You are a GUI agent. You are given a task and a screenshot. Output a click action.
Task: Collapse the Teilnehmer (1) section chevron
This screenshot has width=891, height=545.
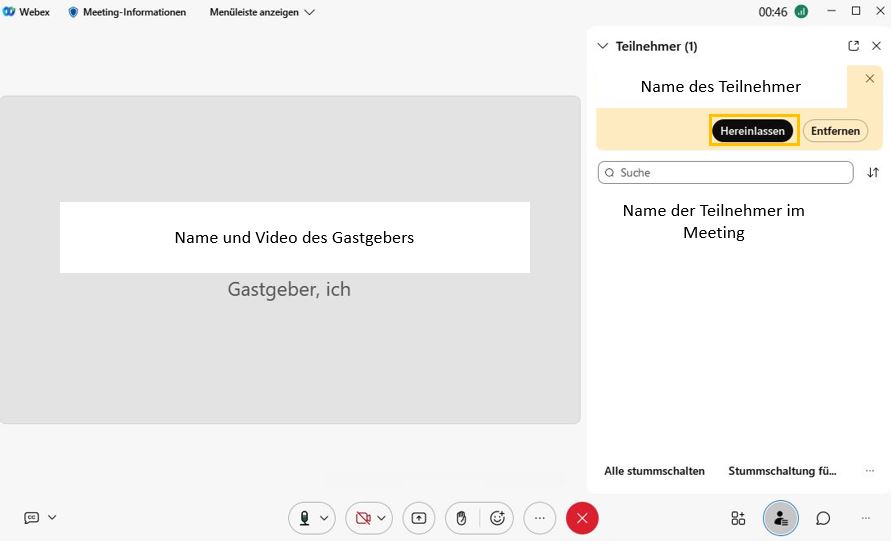click(602, 46)
